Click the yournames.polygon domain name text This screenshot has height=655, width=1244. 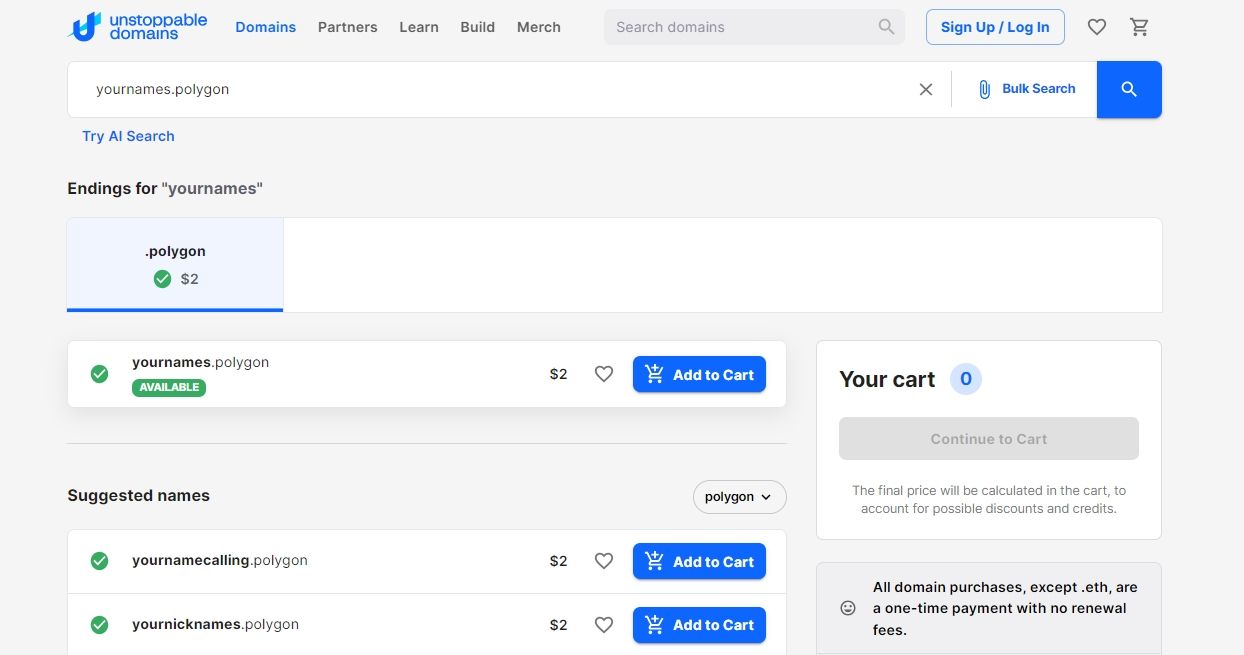coord(200,362)
